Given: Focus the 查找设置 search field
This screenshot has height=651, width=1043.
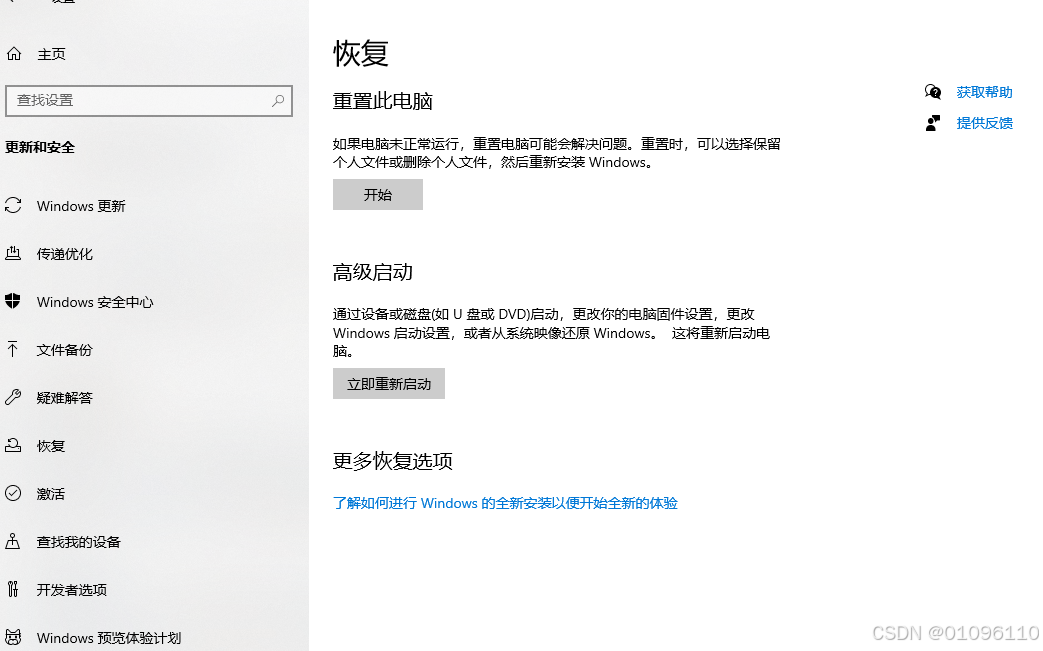Looking at the screenshot, I should [149, 100].
